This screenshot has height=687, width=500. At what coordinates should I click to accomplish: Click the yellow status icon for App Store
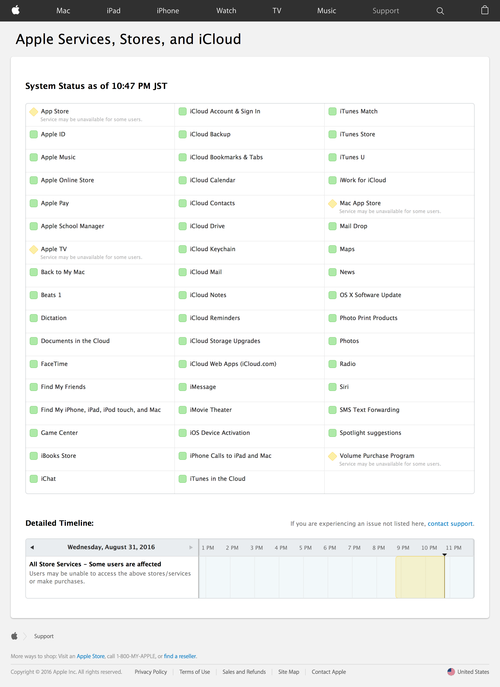[34, 111]
